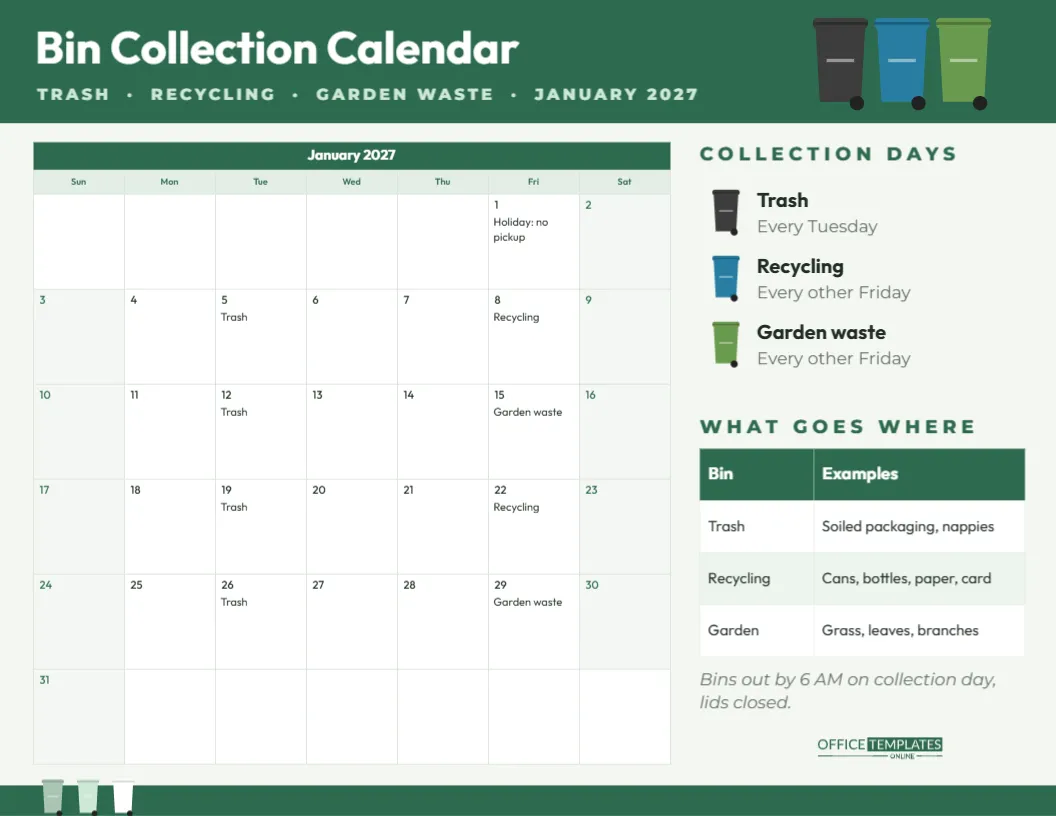Select the 'Holiday: no pickup' entry
The width and height of the screenshot is (1056, 816).
(521, 230)
